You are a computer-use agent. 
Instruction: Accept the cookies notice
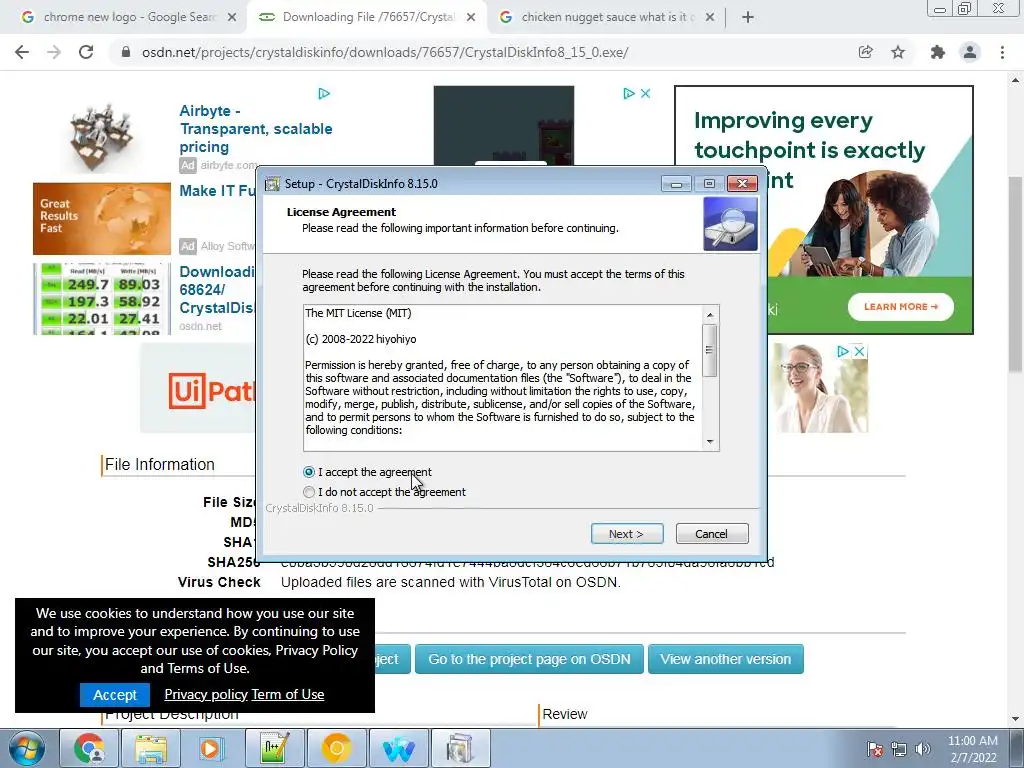point(115,695)
